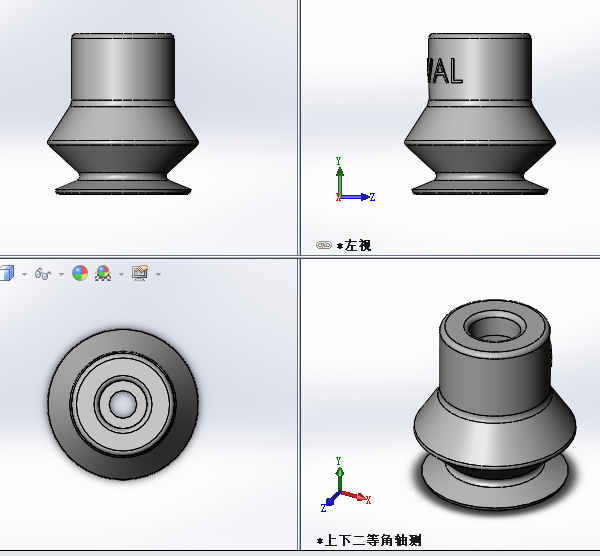Click the View Settings monitor icon

140,273
